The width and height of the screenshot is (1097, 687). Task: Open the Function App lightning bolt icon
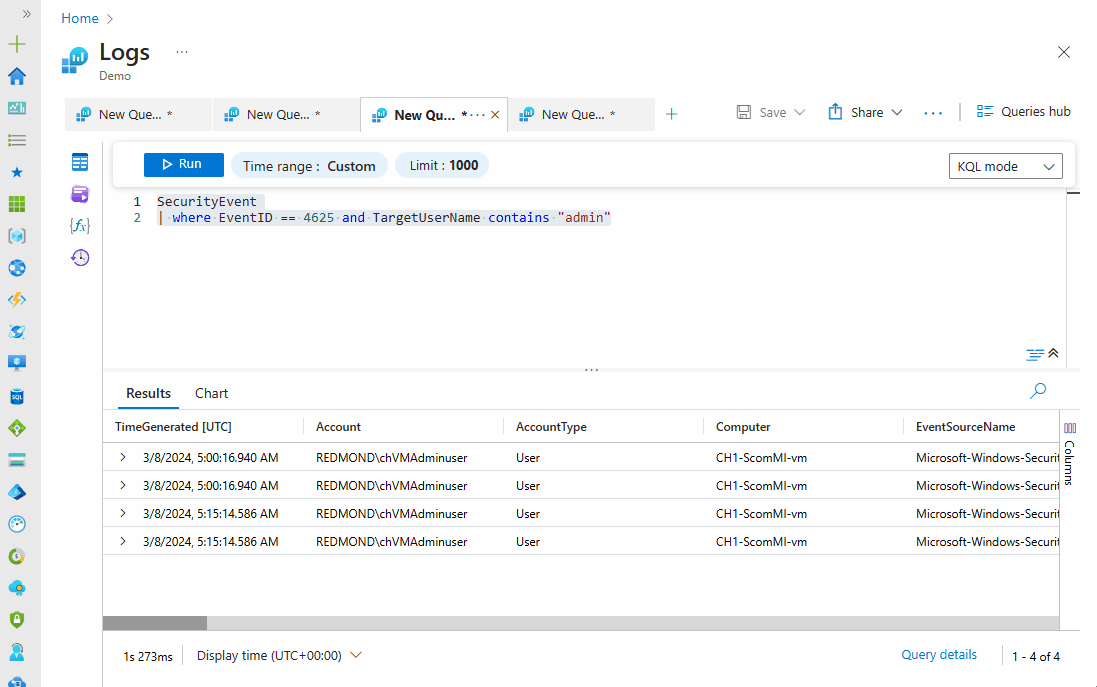pyautogui.click(x=17, y=299)
